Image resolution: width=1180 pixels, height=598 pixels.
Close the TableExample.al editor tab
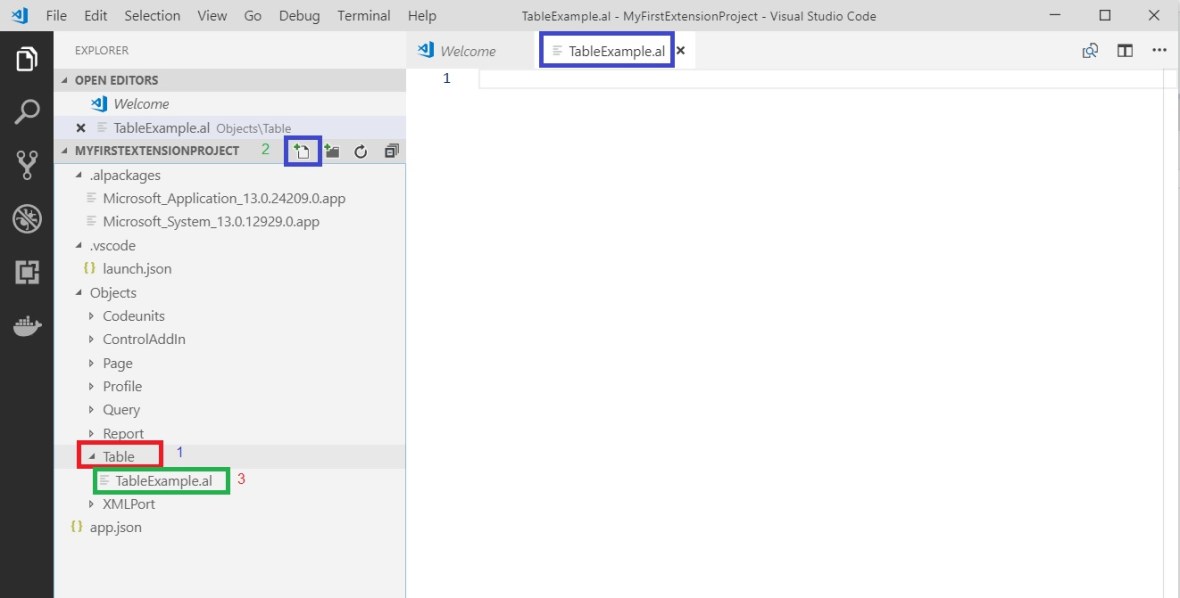pyautogui.click(x=681, y=51)
